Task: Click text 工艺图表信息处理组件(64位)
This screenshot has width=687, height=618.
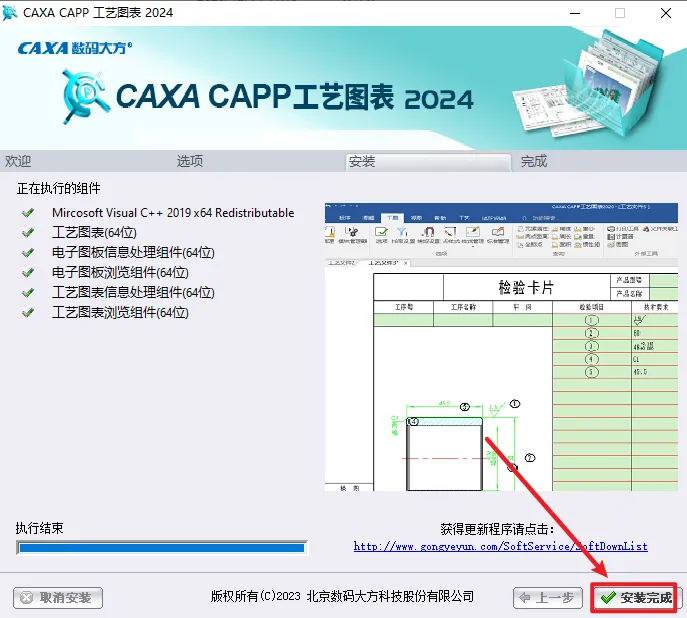Action: [133, 293]
